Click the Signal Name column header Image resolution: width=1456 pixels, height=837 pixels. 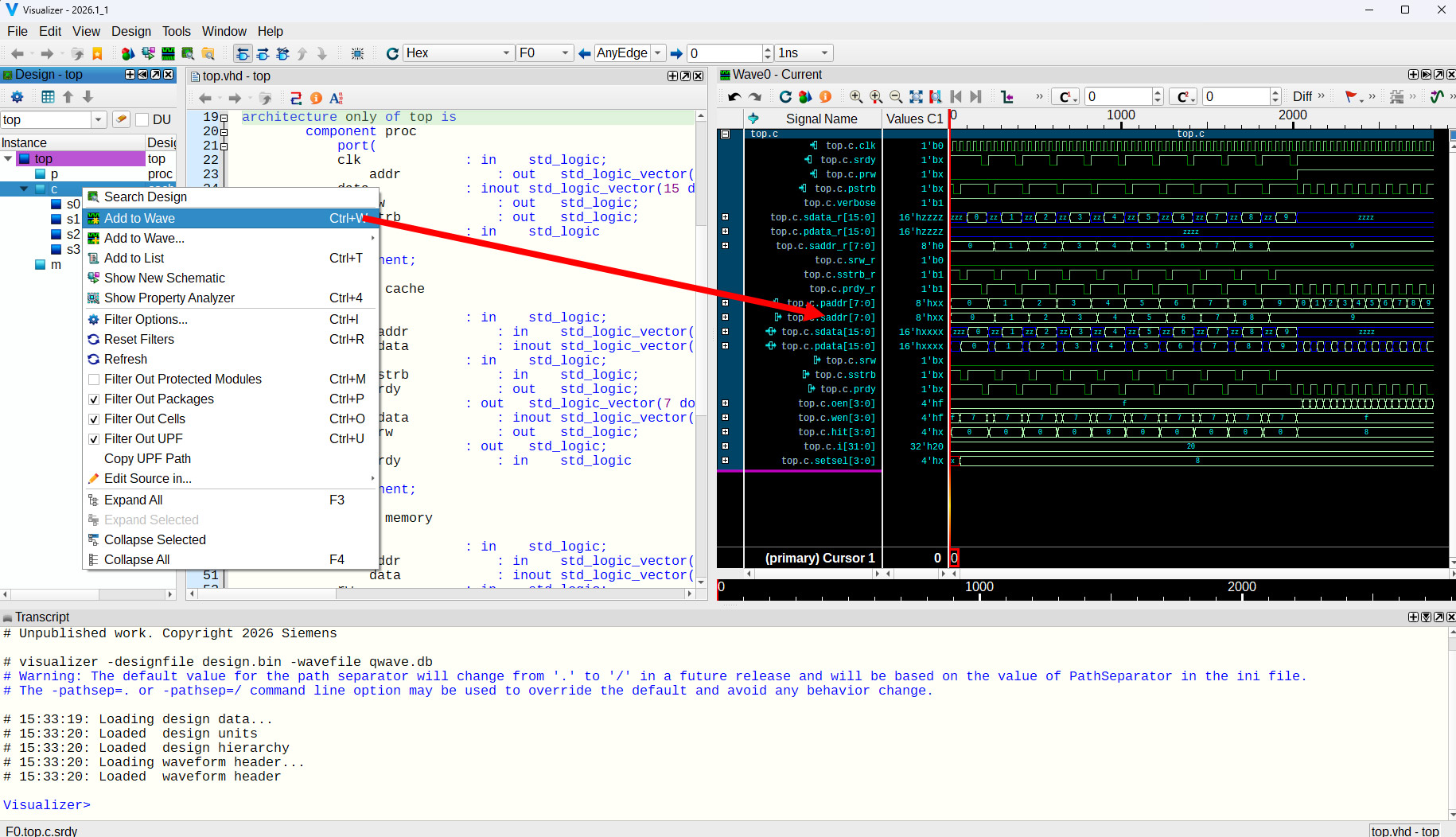822,119
